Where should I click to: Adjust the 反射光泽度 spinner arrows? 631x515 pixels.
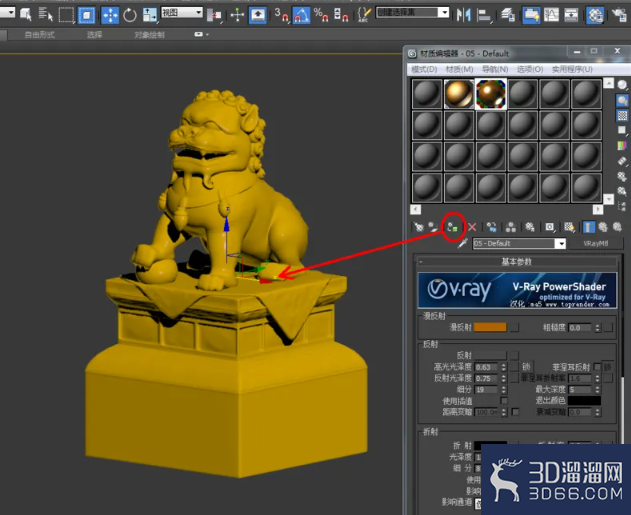pos(504,378)
